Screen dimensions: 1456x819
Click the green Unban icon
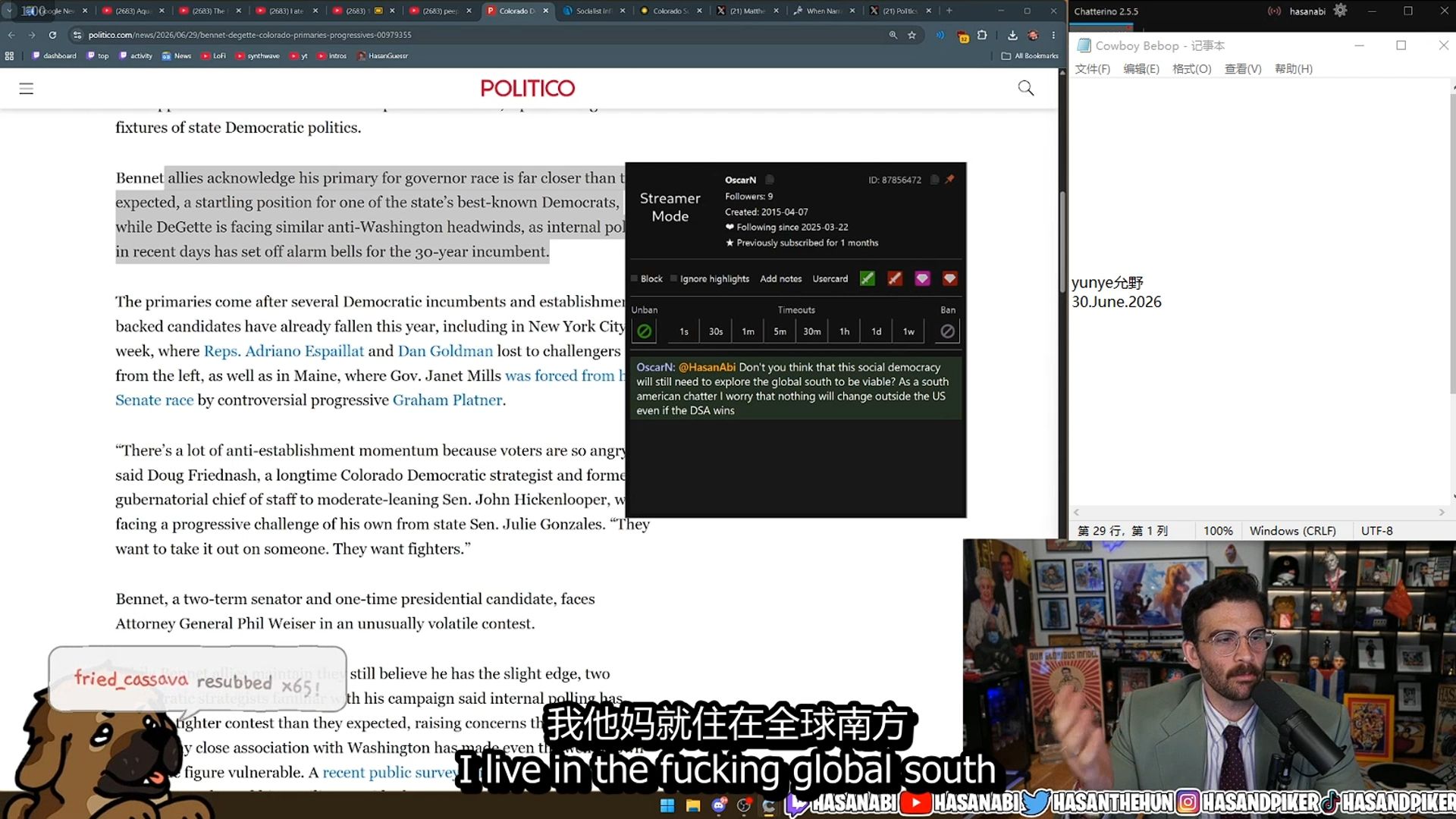[644, 331]
